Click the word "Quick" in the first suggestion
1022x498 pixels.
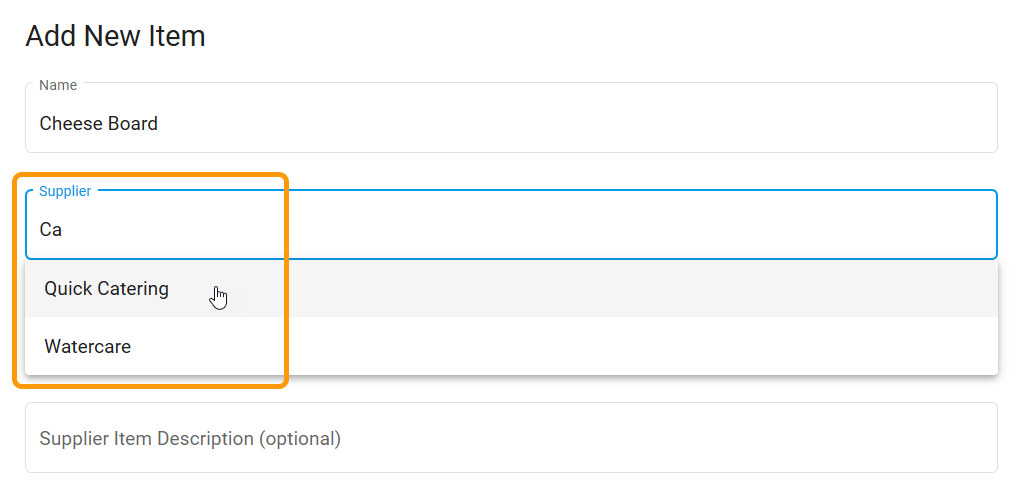pos(67,289)
